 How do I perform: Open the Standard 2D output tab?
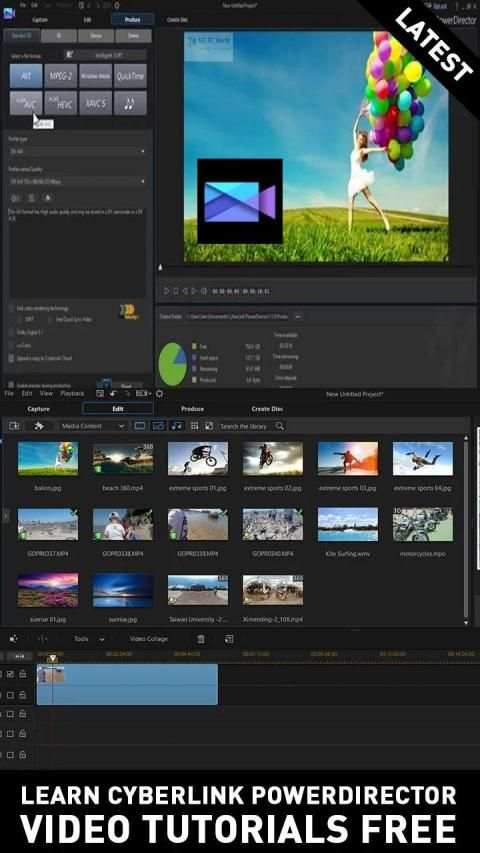(22, 36)
